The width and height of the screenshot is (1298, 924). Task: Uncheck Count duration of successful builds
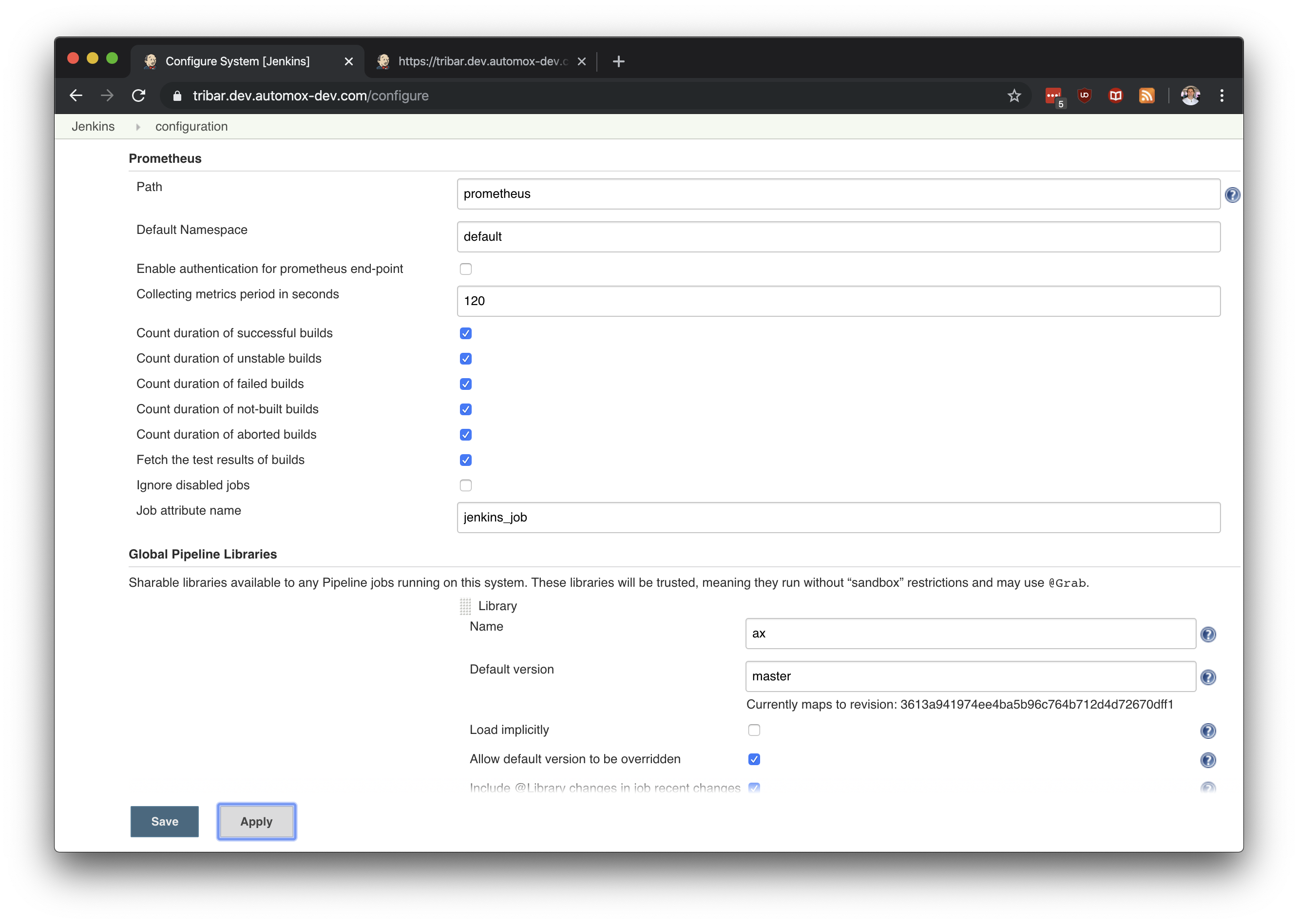[x=466, y=333]
